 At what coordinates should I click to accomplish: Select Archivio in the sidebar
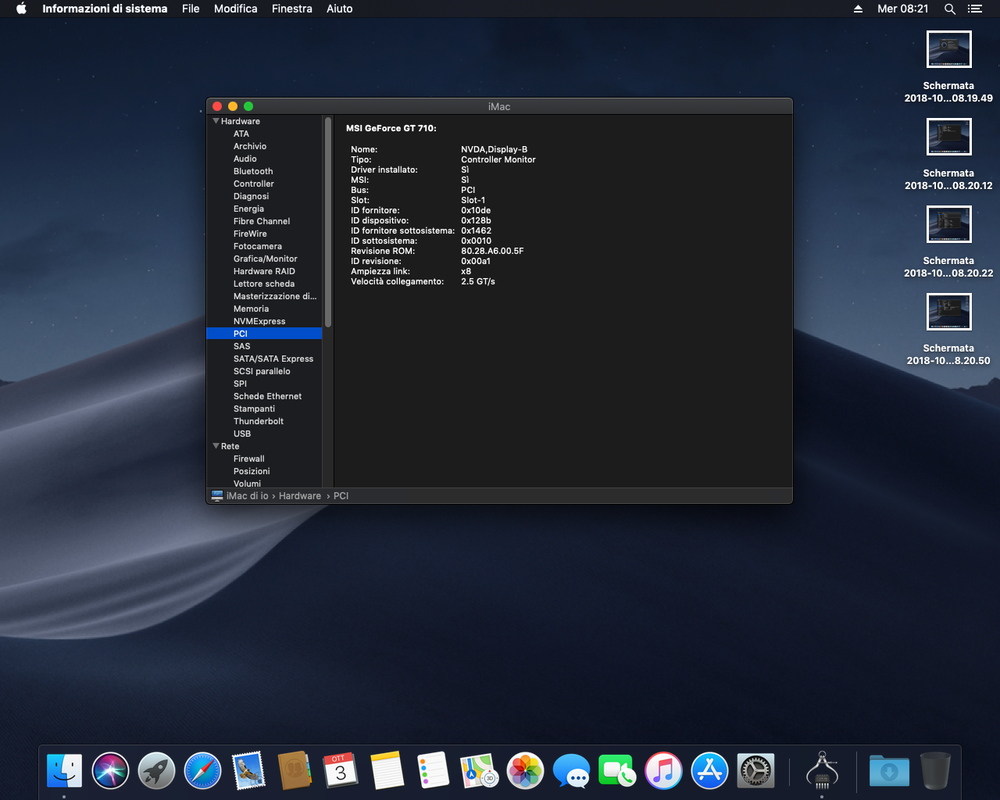click(x=264, y=146)
